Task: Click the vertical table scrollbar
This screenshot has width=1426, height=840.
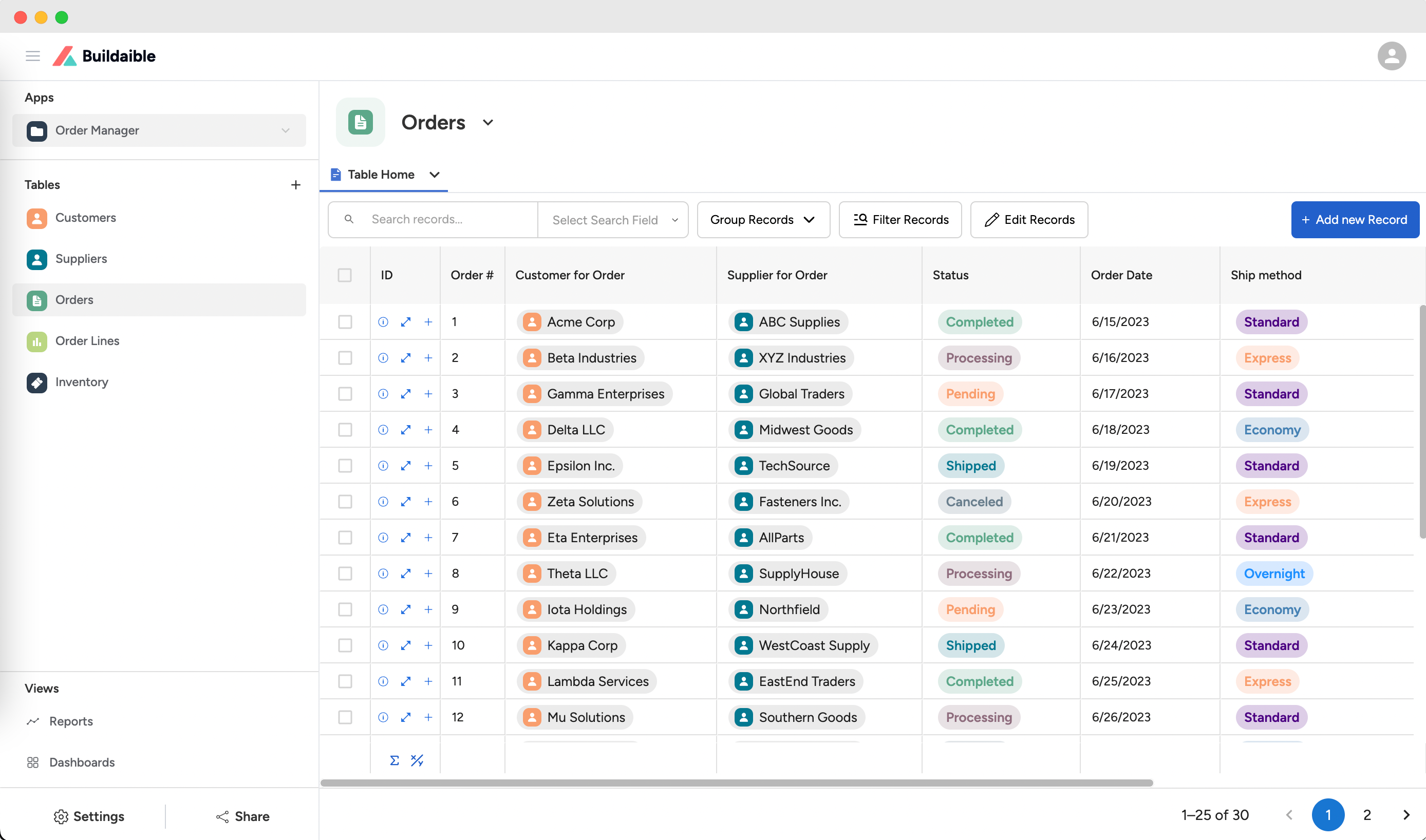Action: pyautogui.click(x=1422, y=422)
